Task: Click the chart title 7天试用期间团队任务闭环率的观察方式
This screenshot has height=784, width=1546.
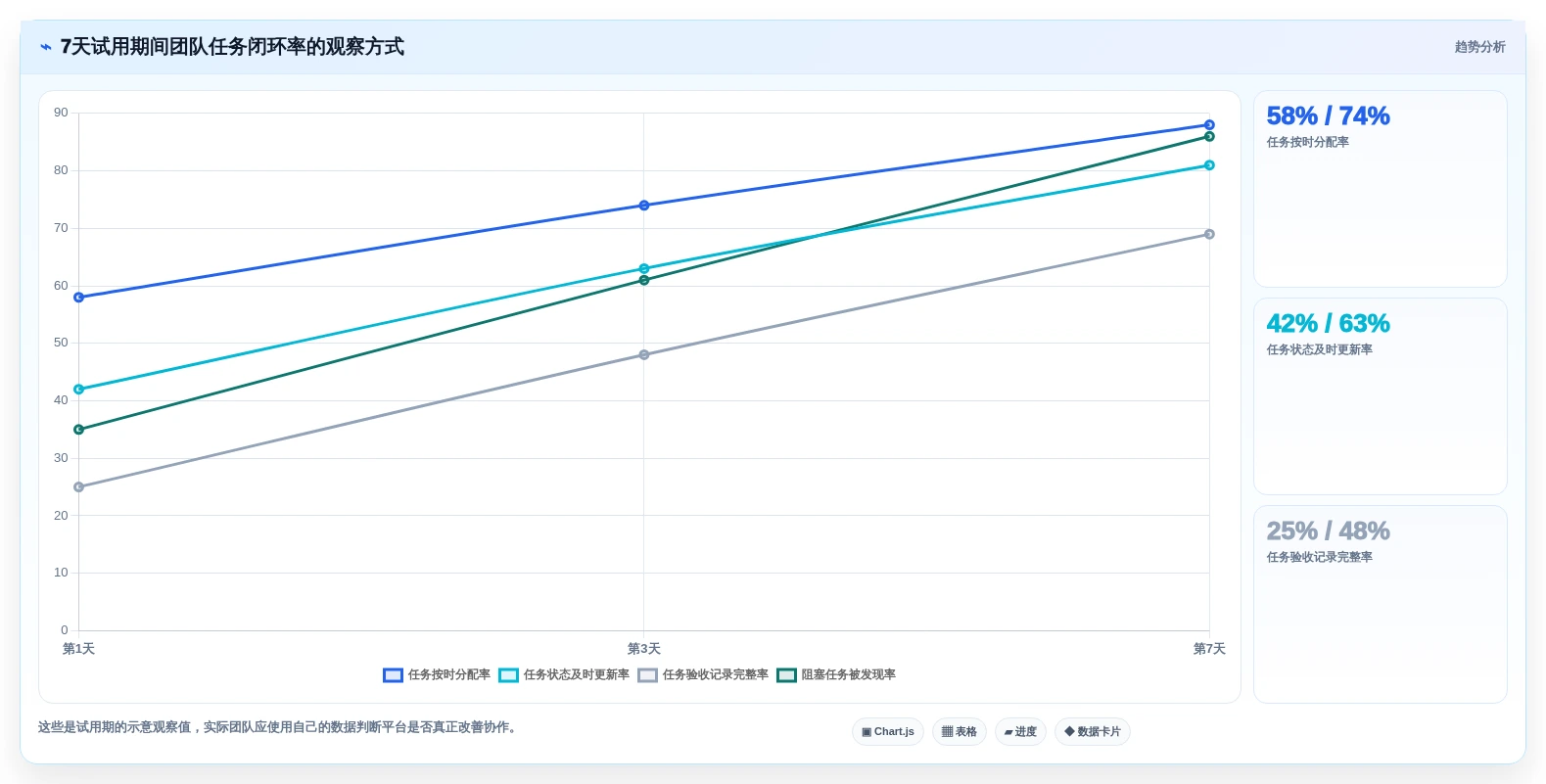Action: tap(232, 47)
